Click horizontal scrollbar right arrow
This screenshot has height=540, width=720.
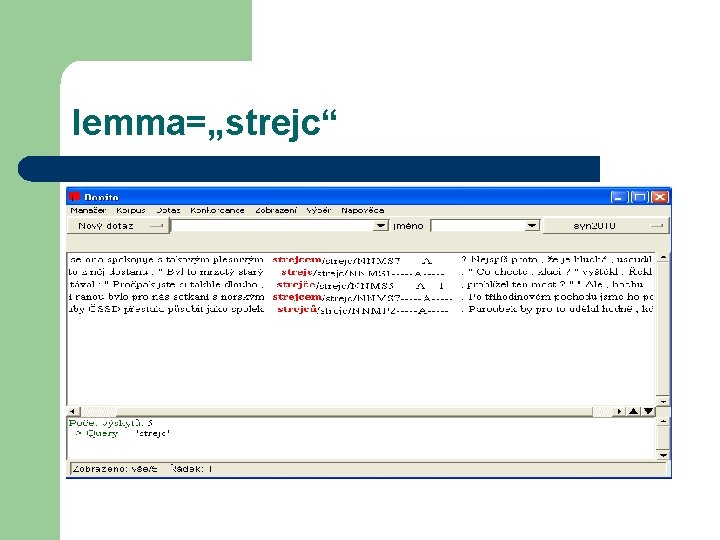point(619,411)
